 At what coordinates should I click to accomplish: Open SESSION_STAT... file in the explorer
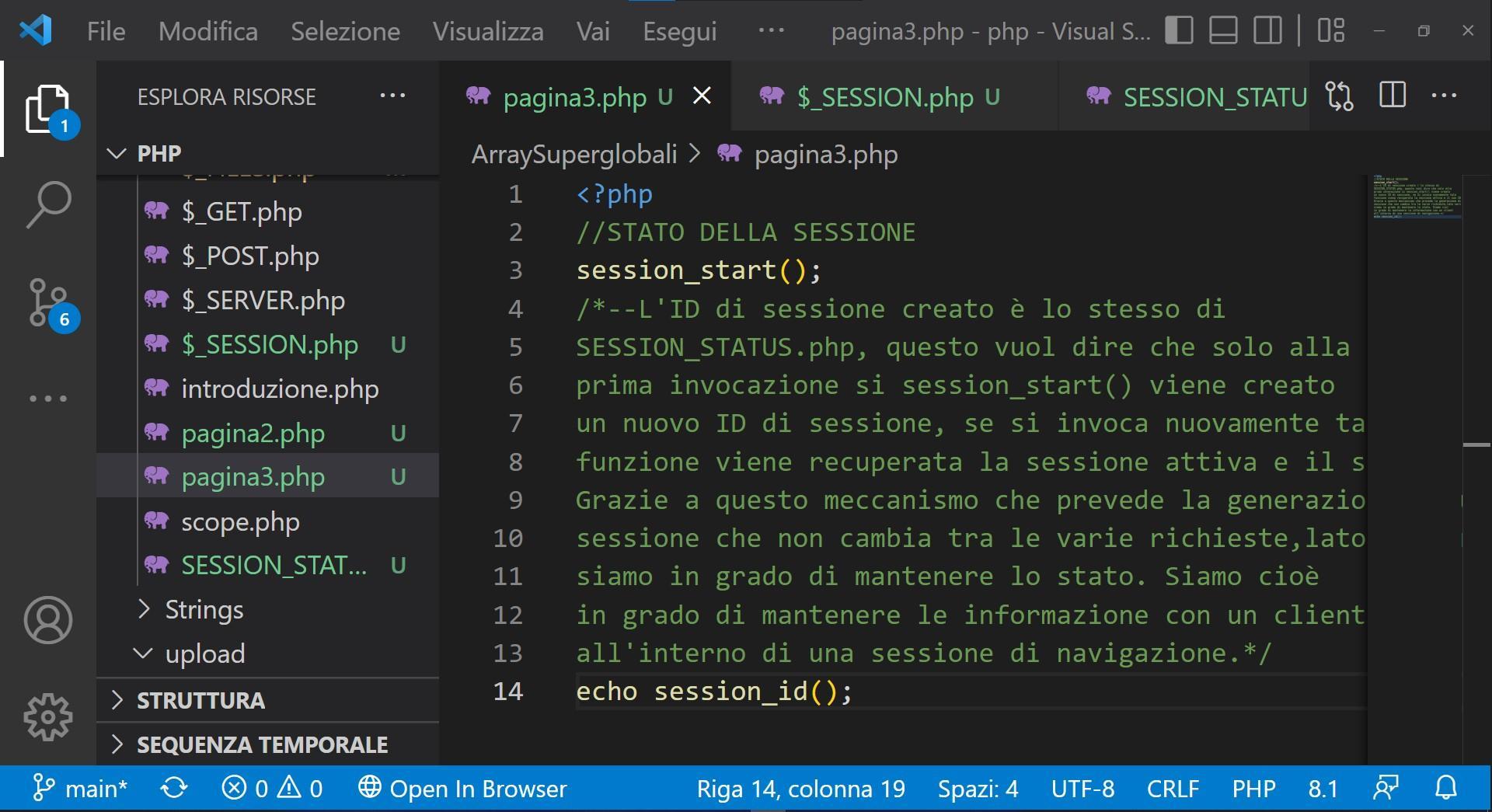(x=267, y=566)
